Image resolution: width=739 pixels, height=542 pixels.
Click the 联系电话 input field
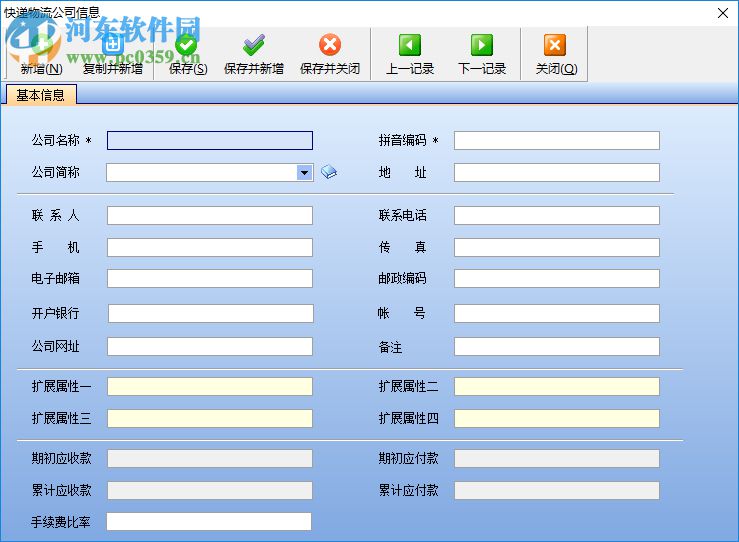pyautogui.click(x=557, y=215)
